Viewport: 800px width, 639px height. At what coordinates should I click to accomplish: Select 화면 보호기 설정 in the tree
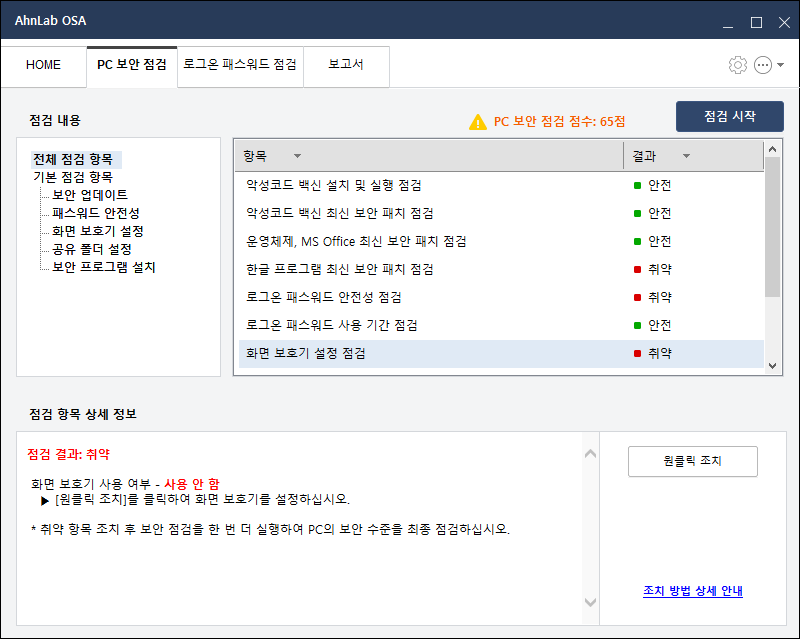(x=97, y=231)
